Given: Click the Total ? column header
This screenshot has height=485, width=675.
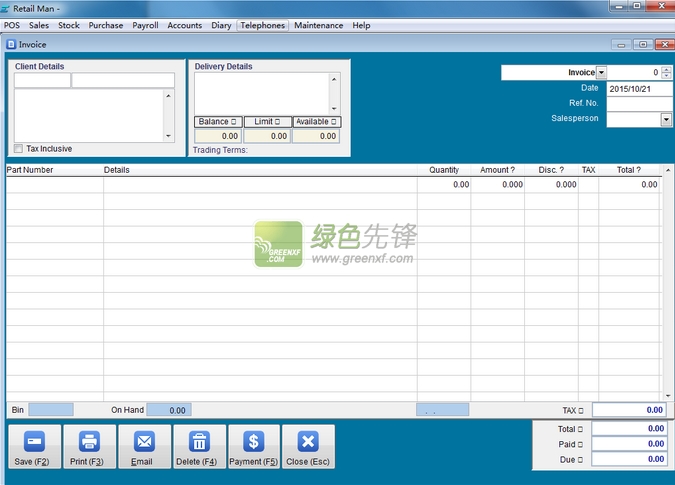Looking at the screenshot, I should [629, 170].
